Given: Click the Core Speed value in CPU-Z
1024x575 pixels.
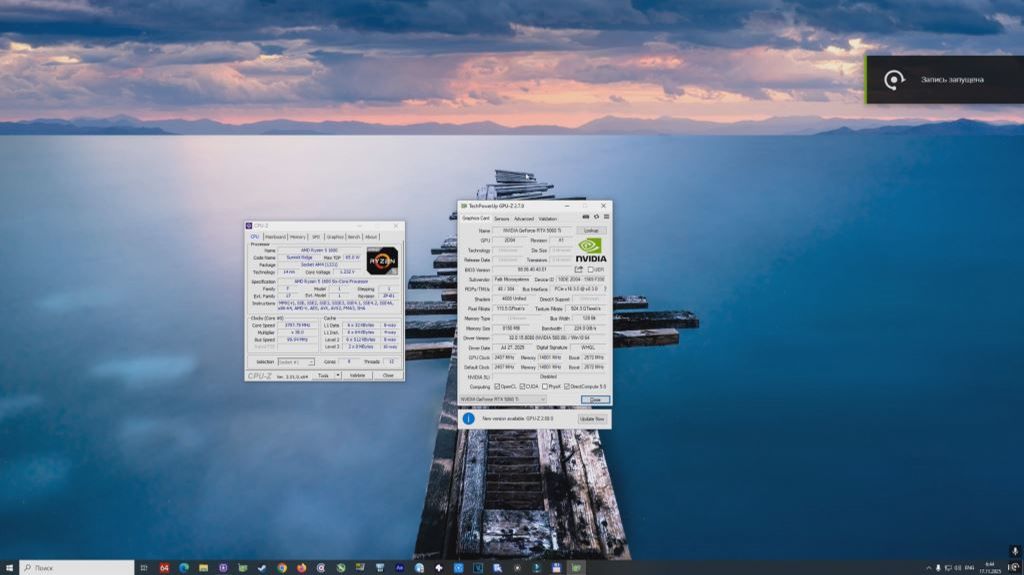Looking at the screenshot, I should click(298, 325).
